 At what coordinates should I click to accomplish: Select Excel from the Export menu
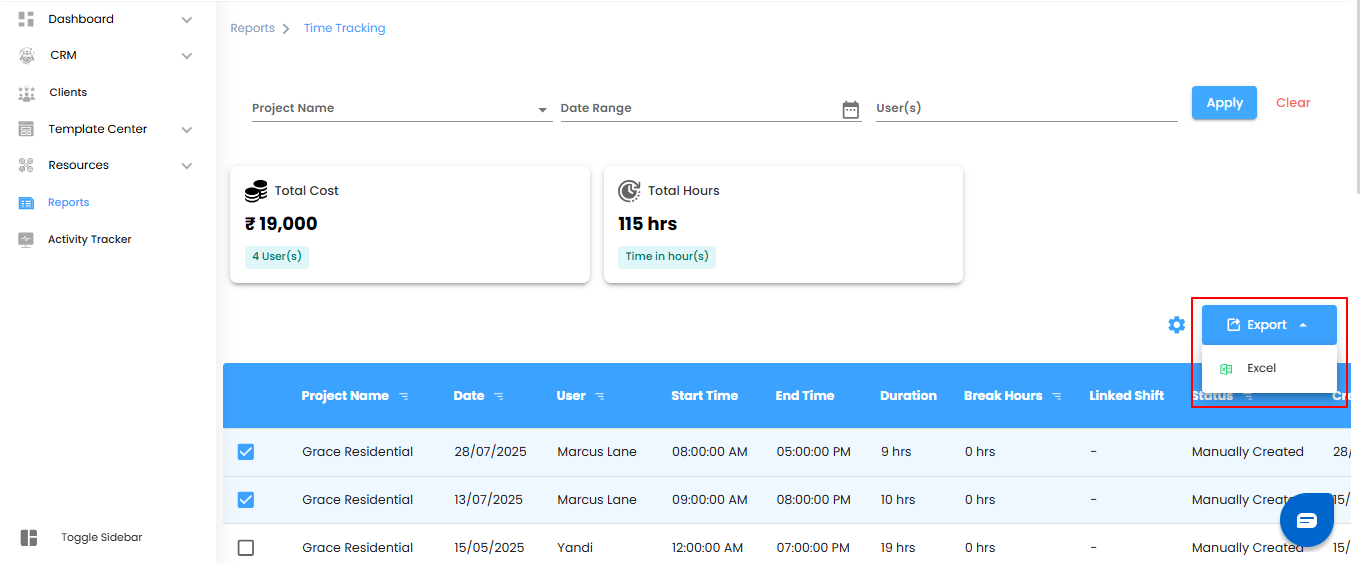(x=1261, y=369)
